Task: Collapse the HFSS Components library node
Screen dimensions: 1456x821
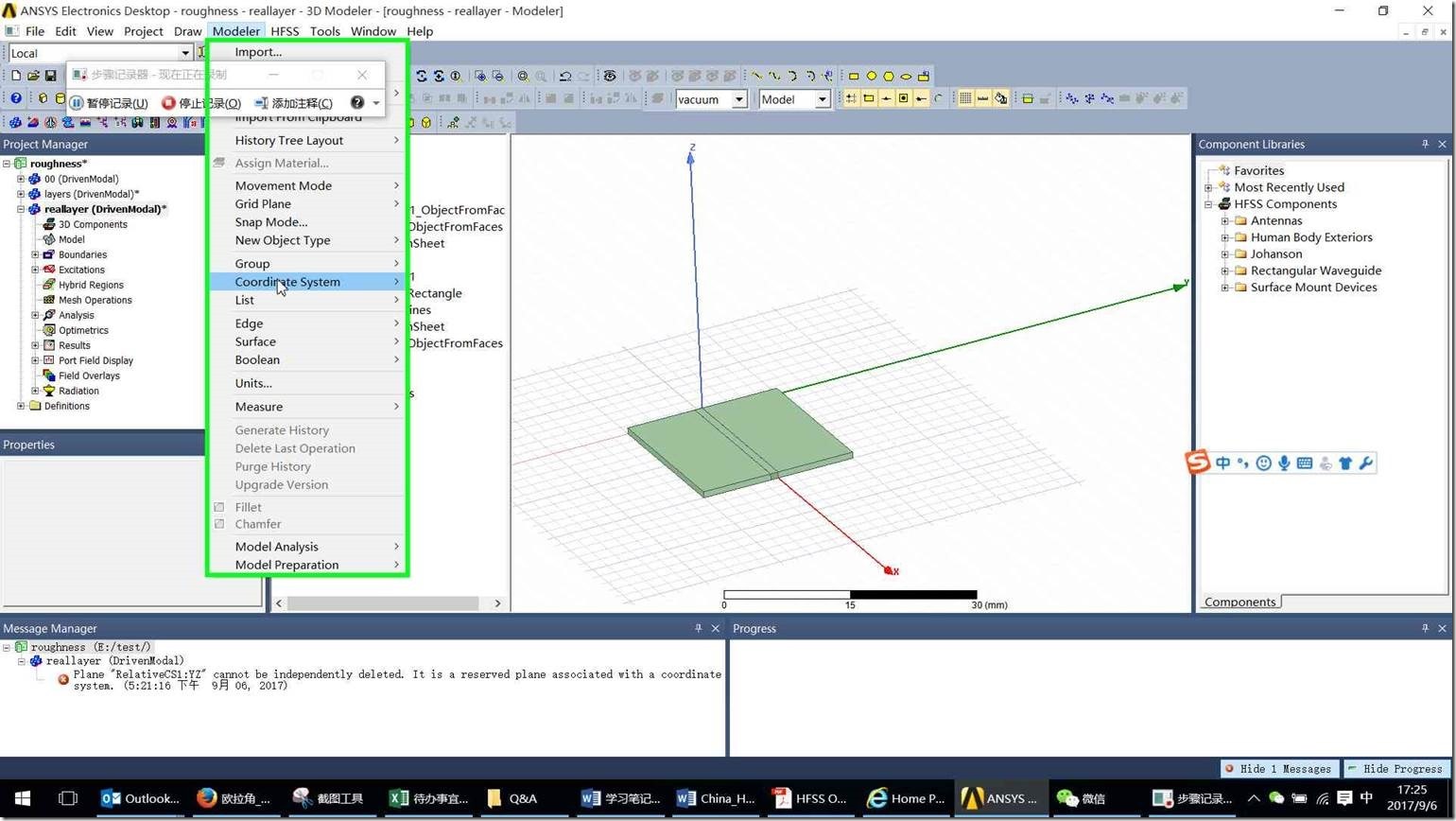Action: pyautogui.click(x=1208, y=204)
